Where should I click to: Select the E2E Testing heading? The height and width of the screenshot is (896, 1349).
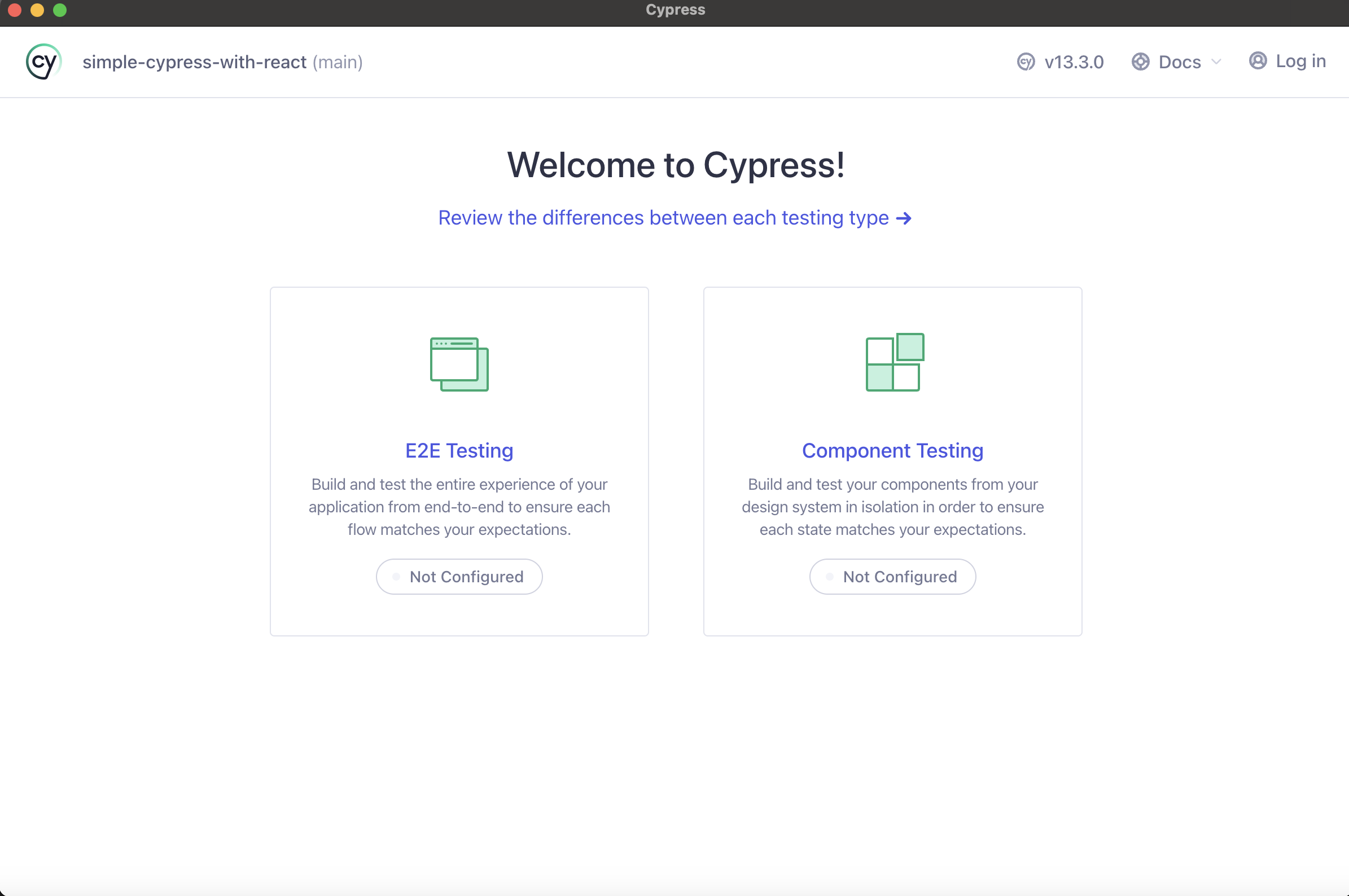(459, 451)
